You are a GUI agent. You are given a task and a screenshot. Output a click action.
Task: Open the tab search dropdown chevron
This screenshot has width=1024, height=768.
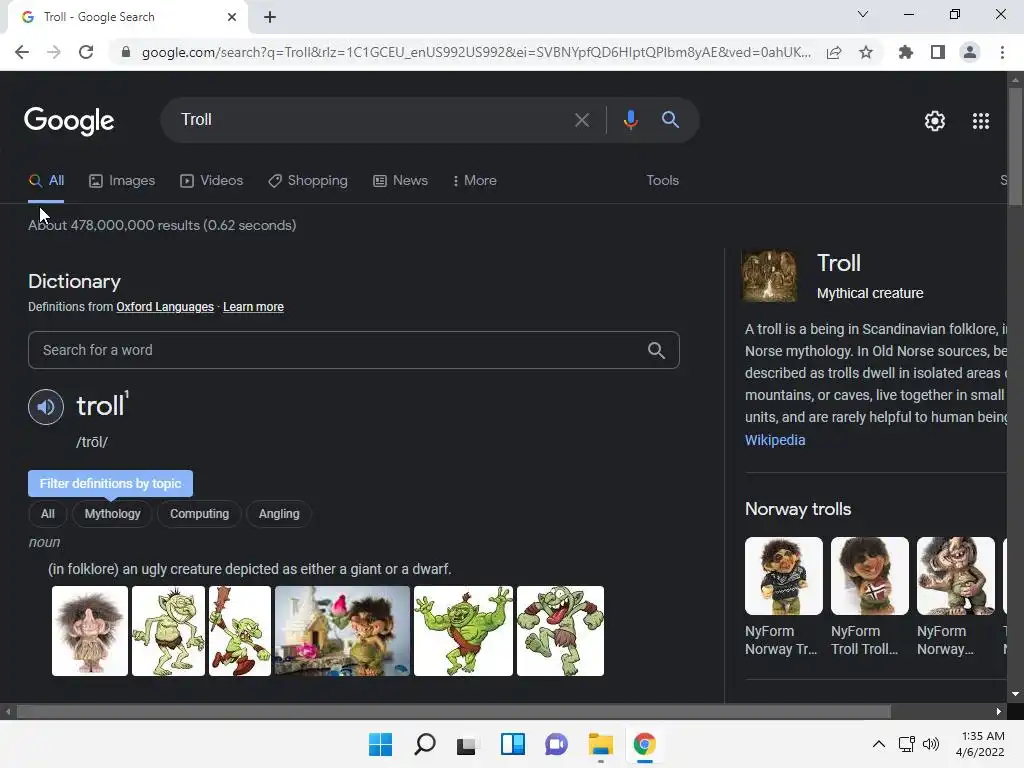point(863,14)
